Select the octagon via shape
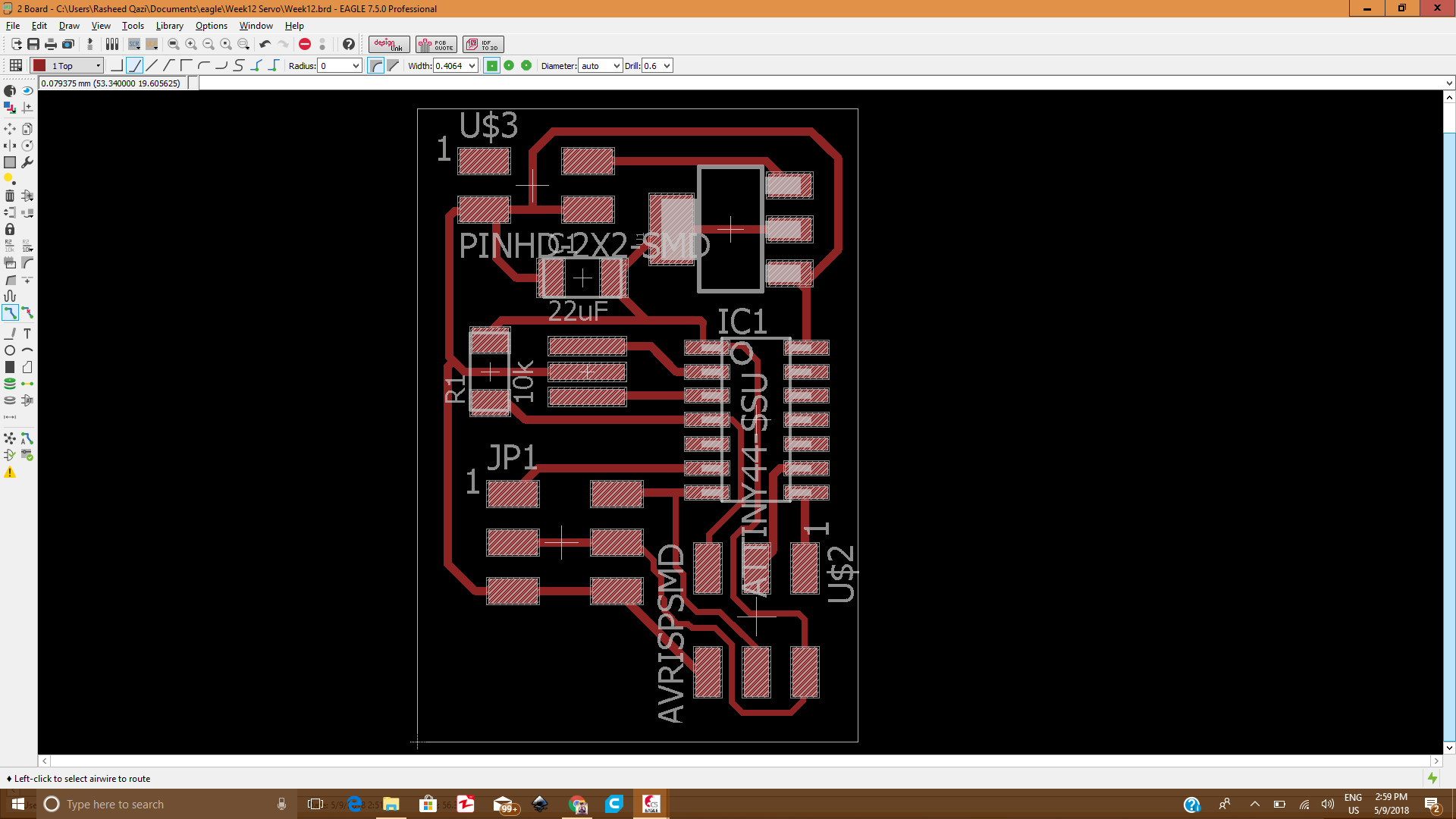Image resolution: width=1456 pixels, height=819 pixels. click(x=526, y=66)
